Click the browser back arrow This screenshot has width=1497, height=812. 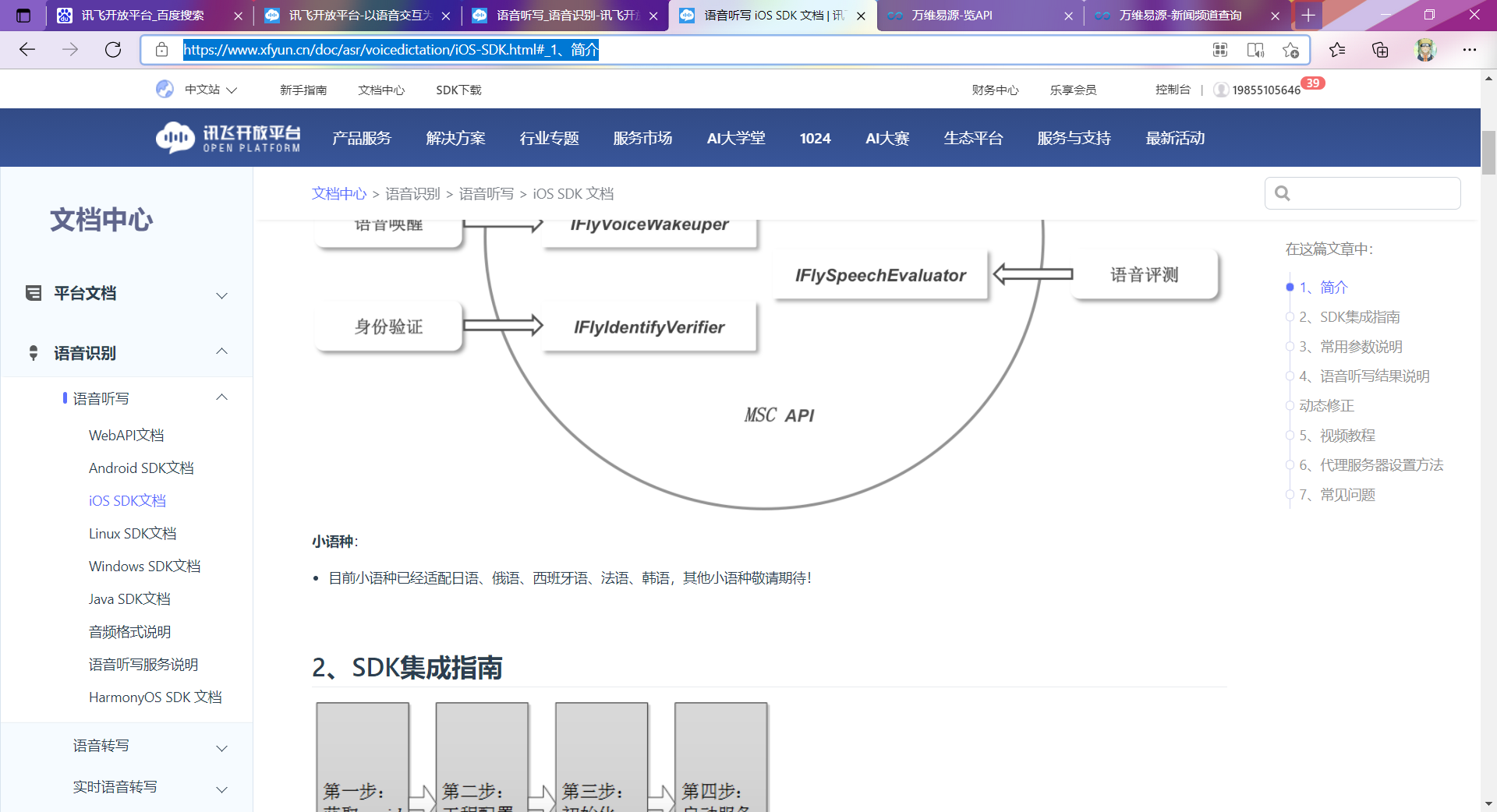27,50
